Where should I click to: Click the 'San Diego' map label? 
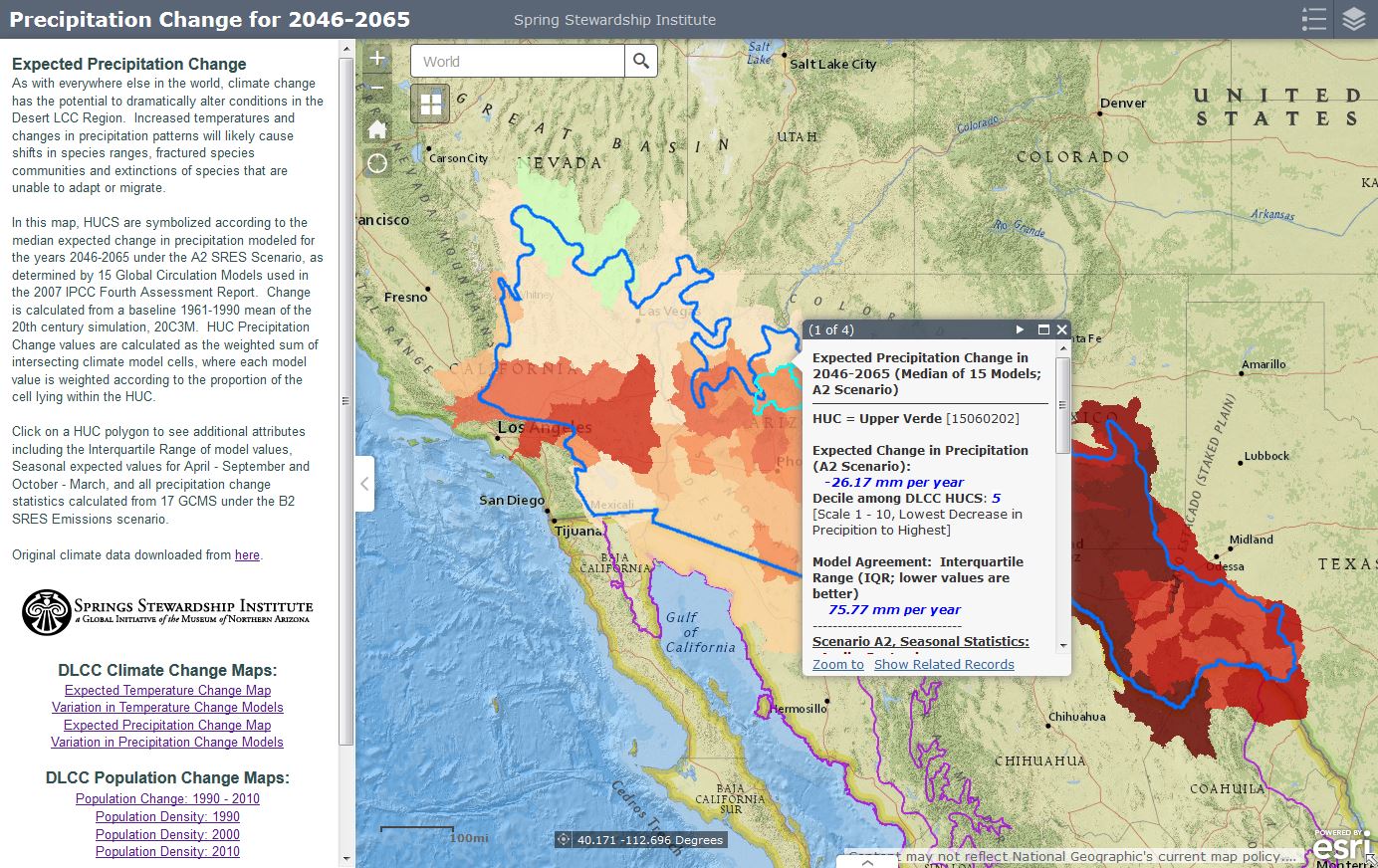coord(512,500)
